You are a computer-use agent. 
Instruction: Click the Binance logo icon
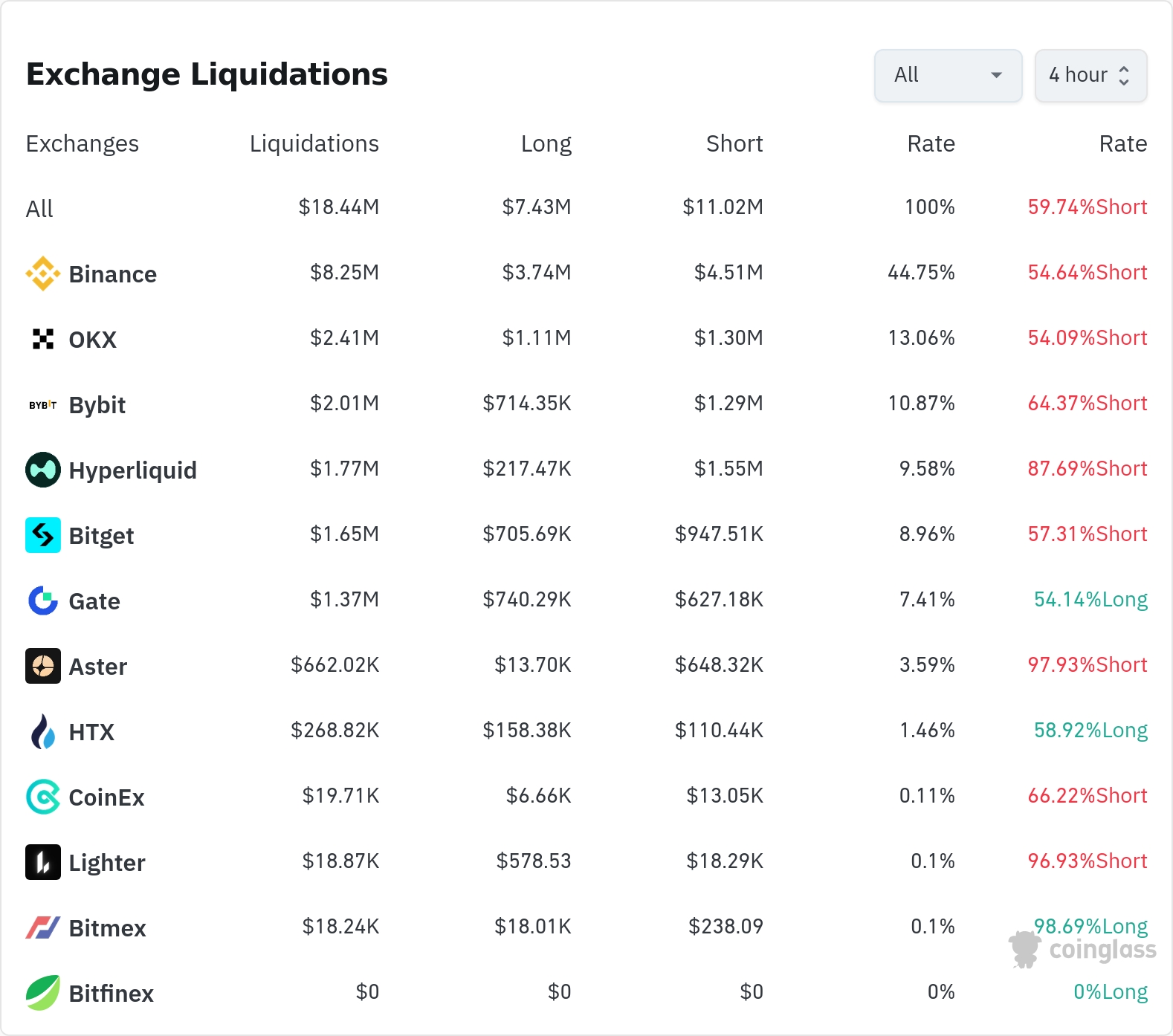43,273
